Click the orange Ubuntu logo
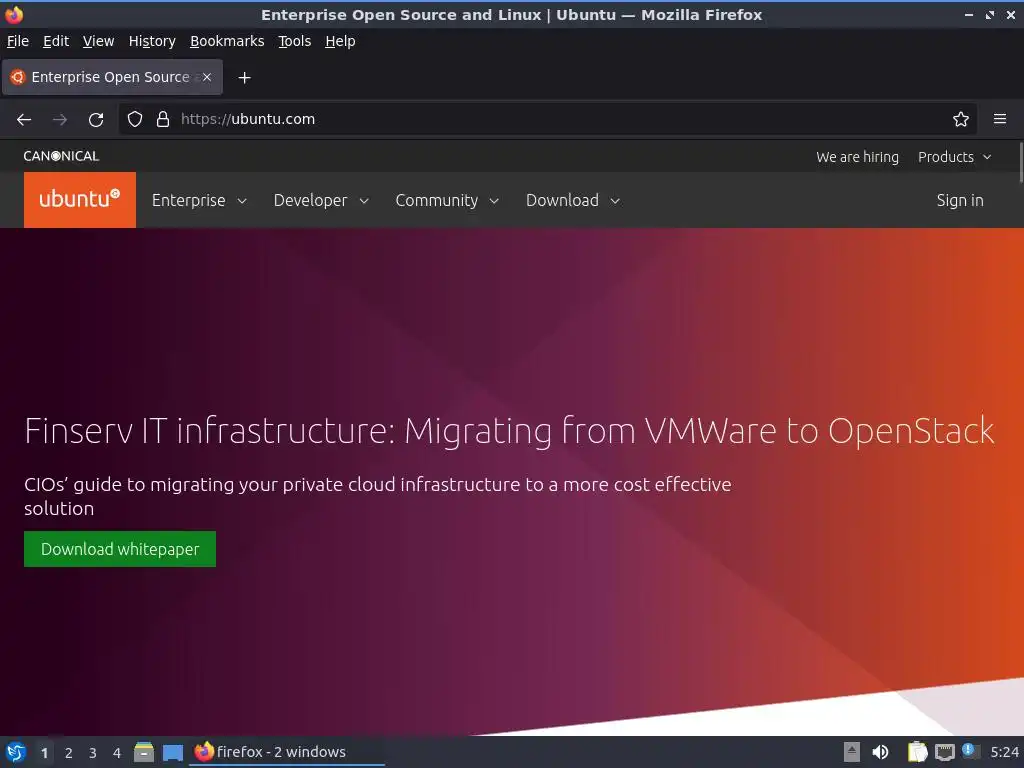 (80, 200)
